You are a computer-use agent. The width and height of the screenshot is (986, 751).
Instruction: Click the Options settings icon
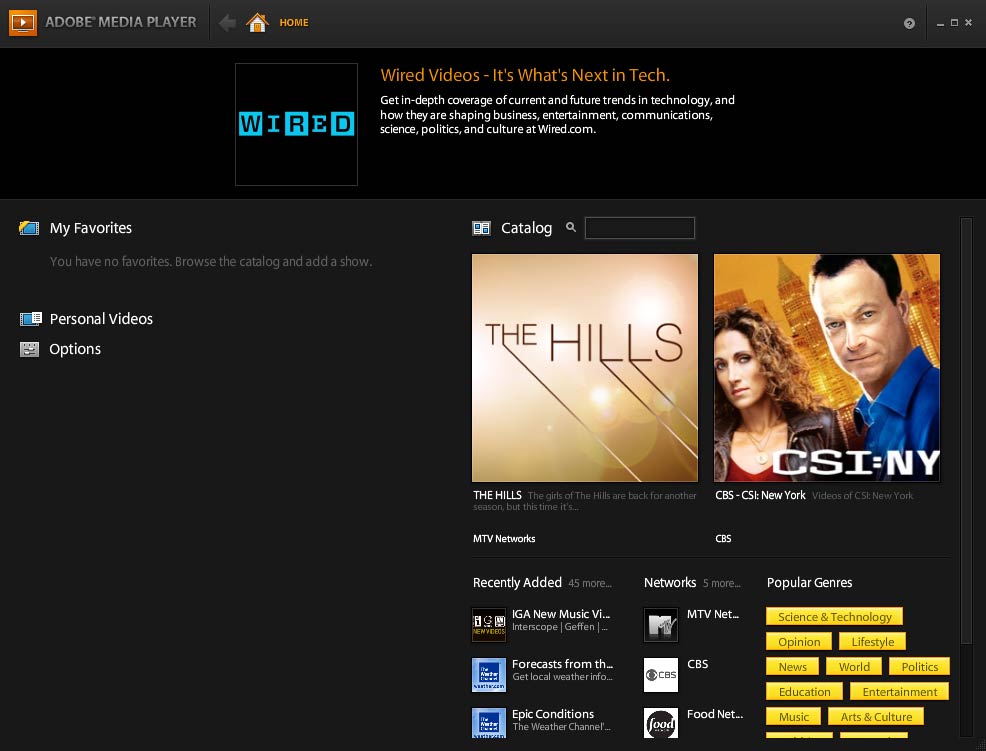pyautogui.click(x=30, y=349)
